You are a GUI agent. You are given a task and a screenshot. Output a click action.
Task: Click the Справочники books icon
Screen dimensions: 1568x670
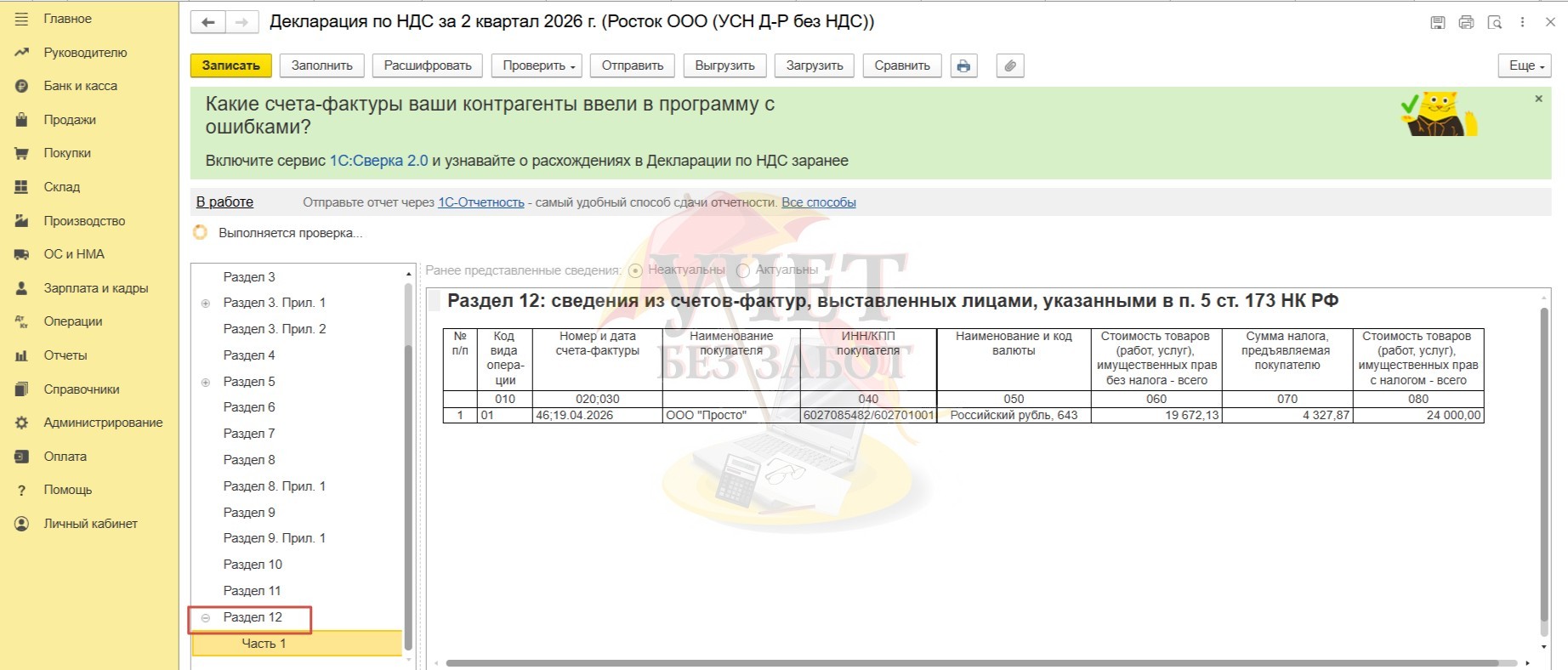pos(21,389)
